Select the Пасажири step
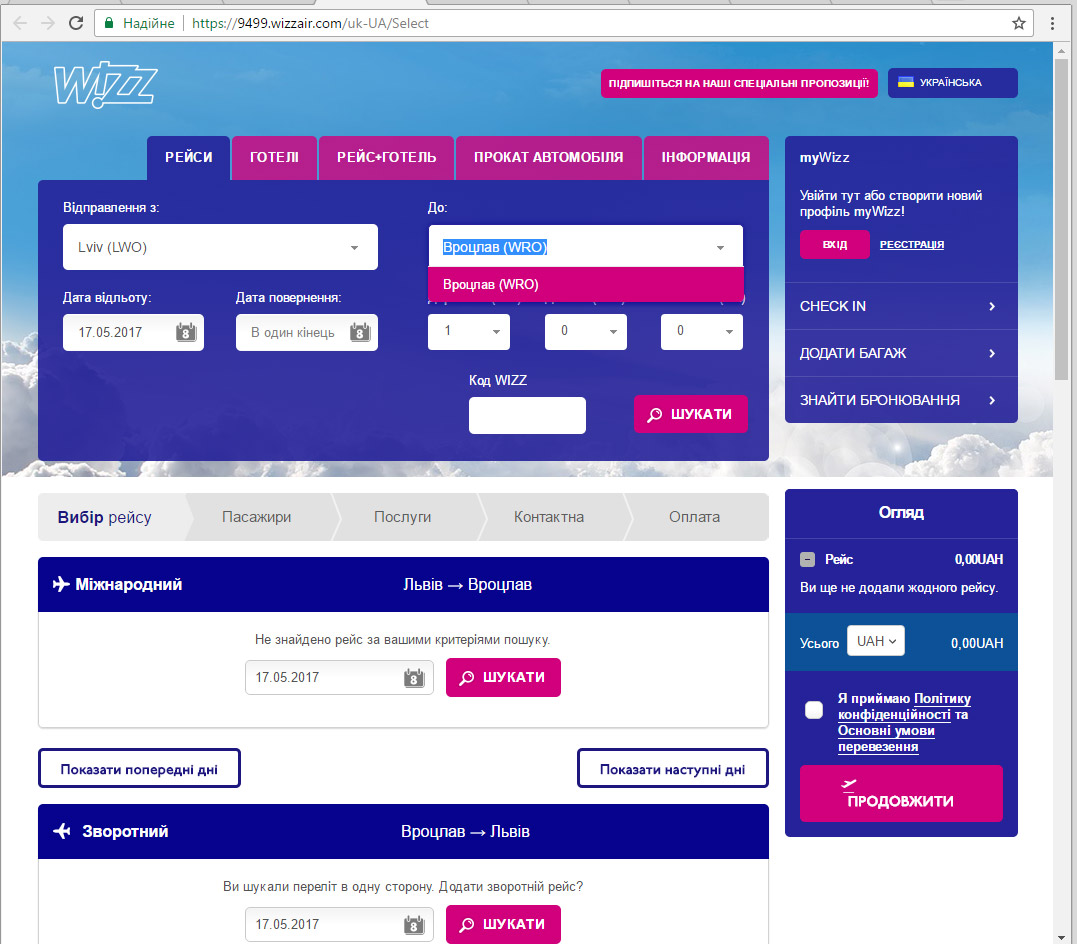 coord(257,517)
